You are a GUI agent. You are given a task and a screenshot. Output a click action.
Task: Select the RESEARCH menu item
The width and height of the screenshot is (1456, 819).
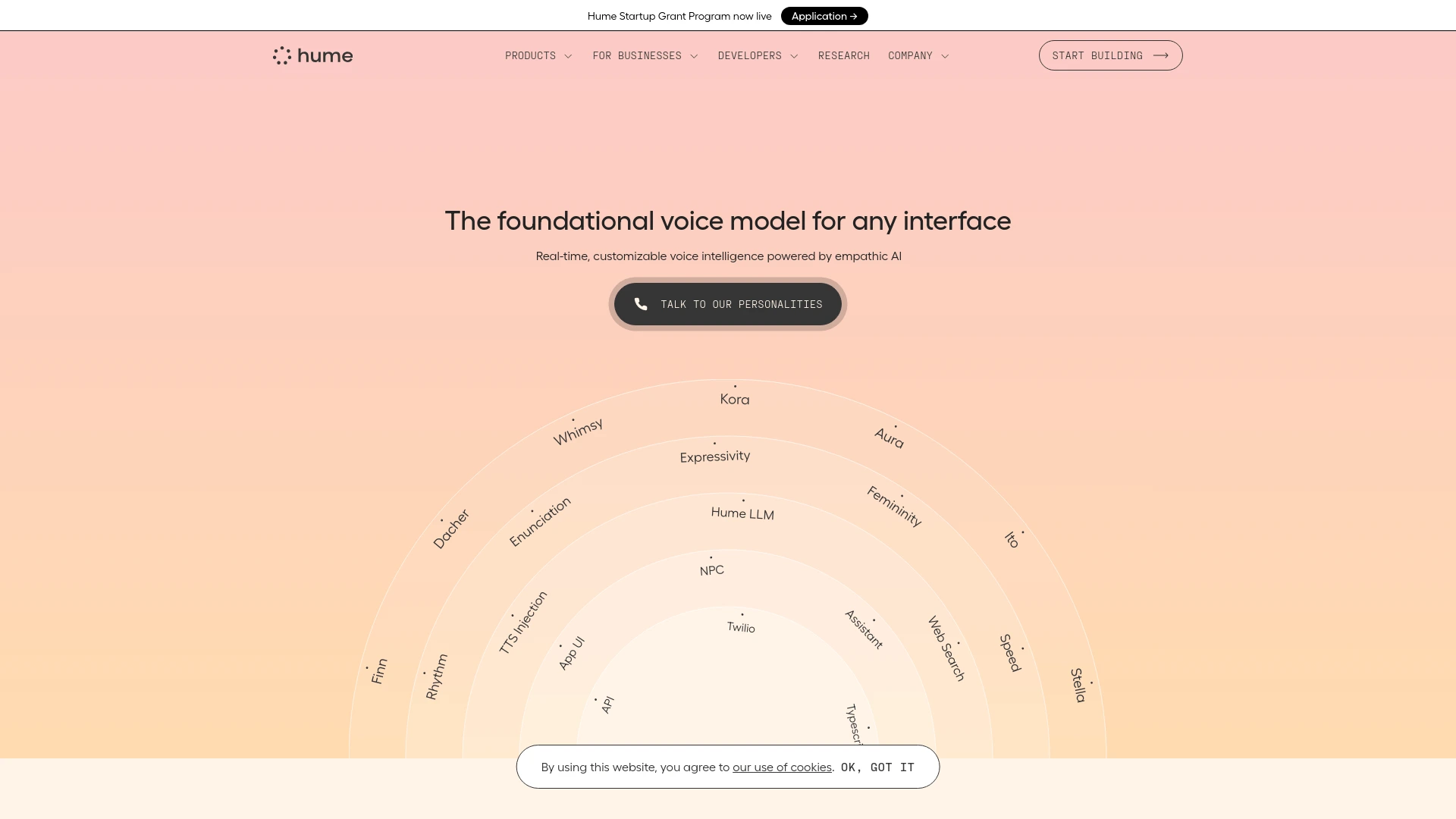[x=843, y=55]
